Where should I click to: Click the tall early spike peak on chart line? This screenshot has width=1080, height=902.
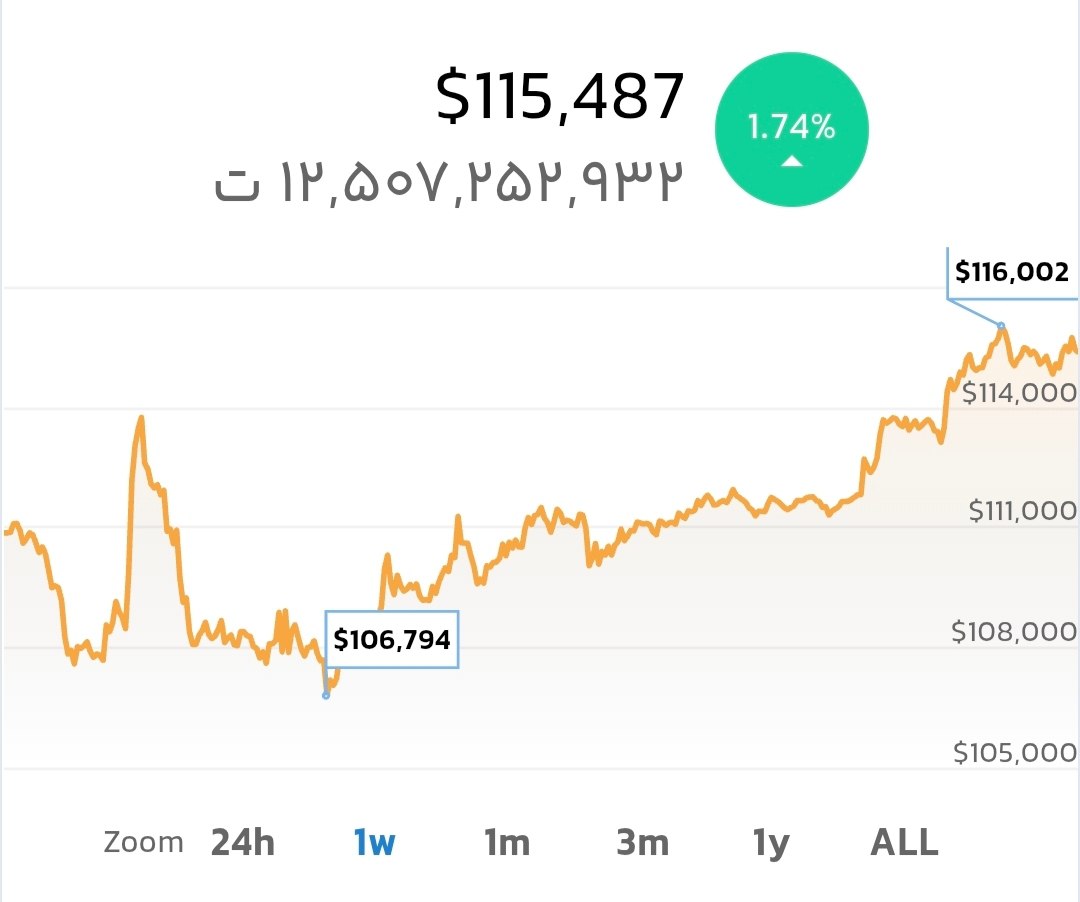pos(141,417)
